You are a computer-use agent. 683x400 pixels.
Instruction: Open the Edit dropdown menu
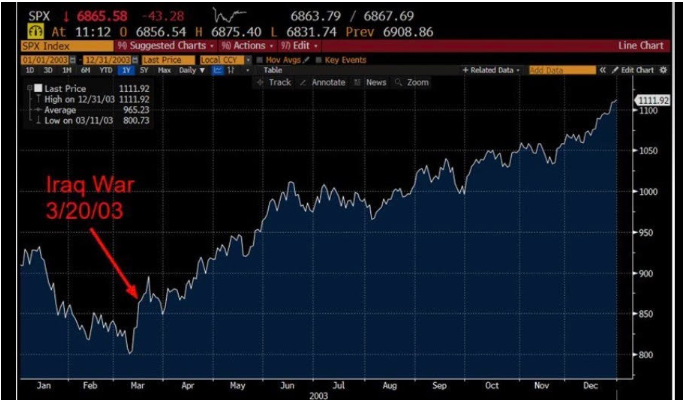pyautogui.click(x=299, y=46)
